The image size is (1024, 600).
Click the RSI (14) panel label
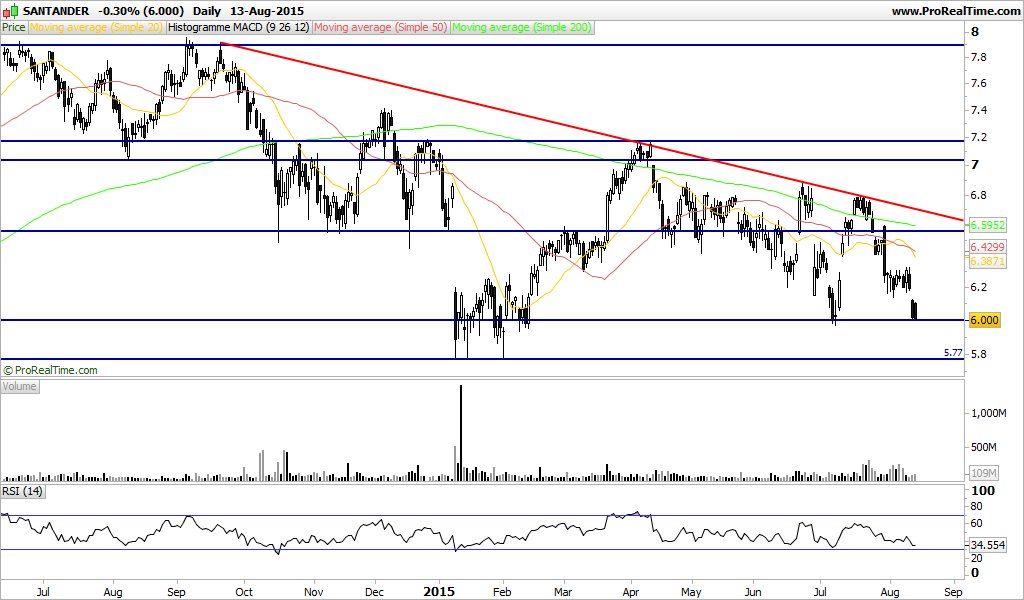(x=22, y=491)
